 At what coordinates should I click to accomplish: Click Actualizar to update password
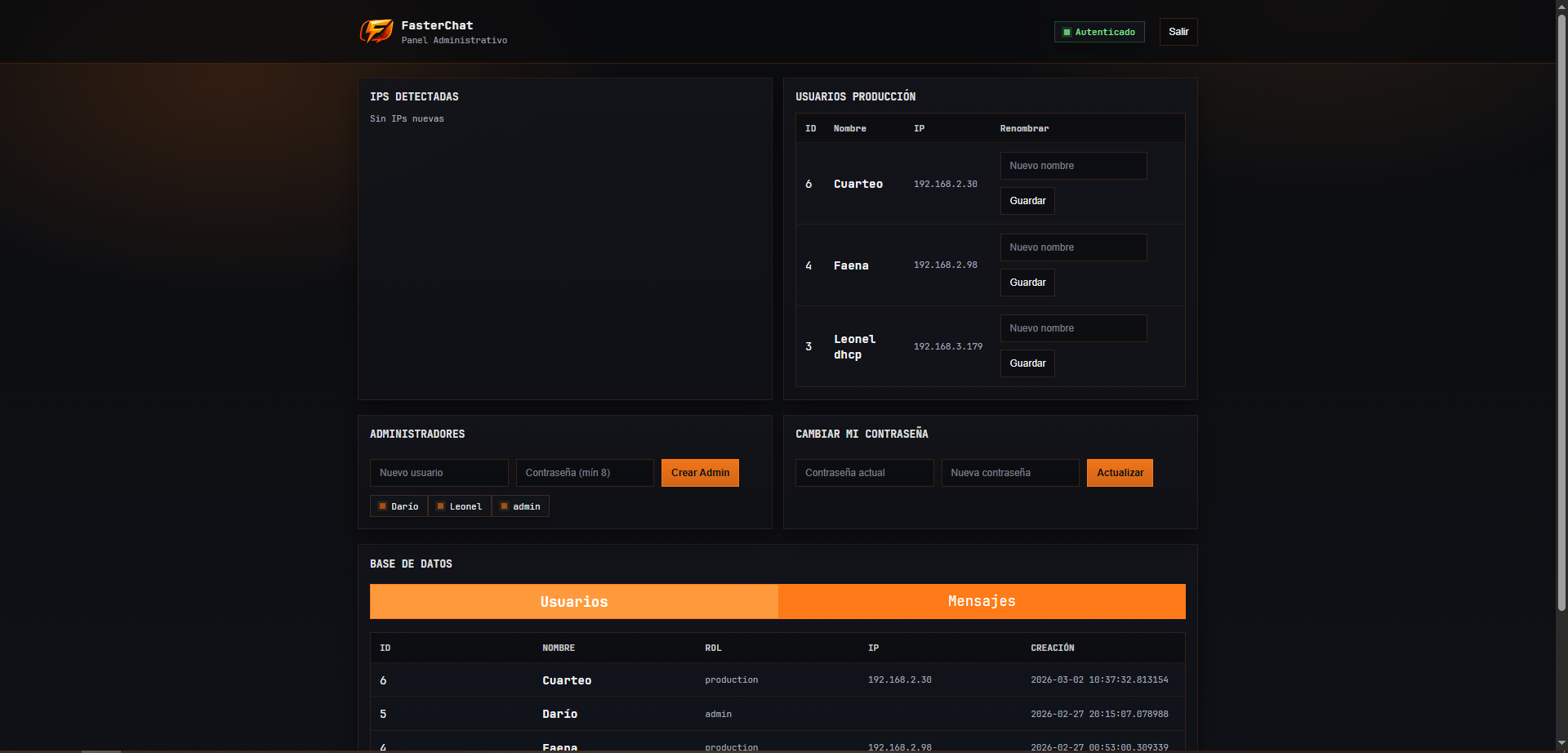point(1119,473)
